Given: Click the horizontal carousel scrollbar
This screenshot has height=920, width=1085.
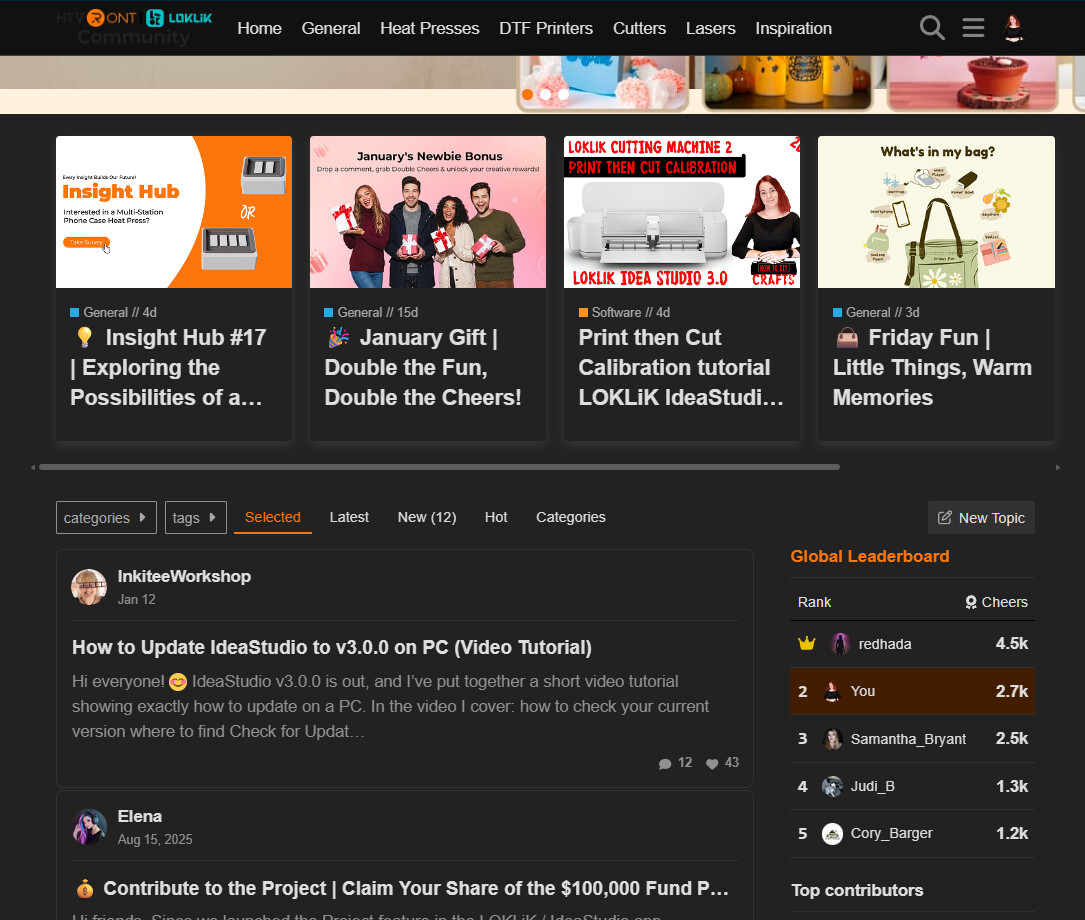Looking at the screenshot, I should [x=440, y=467].
